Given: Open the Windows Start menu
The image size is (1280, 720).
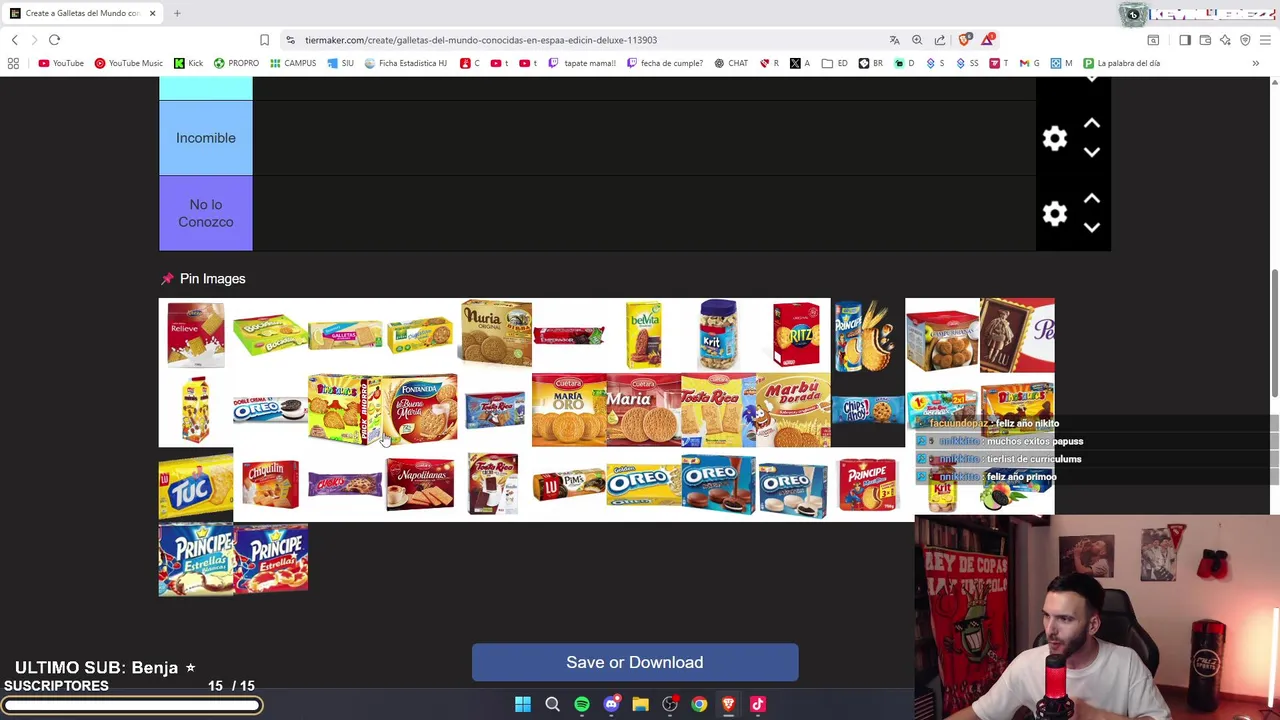Looking at the screenshot, I should pyautogui.click(x=523, y=704).
